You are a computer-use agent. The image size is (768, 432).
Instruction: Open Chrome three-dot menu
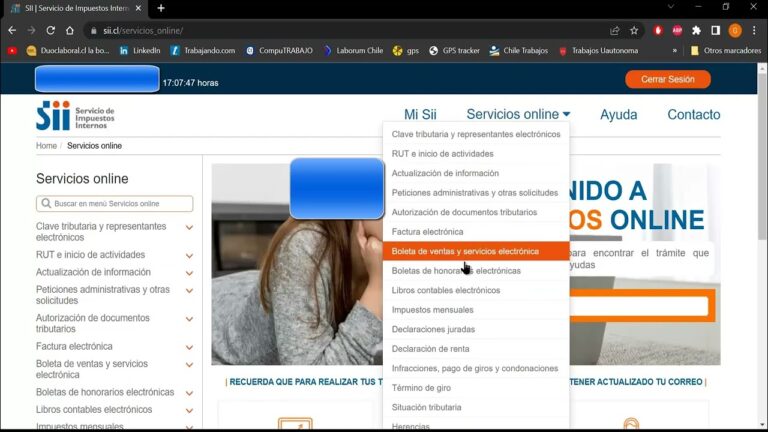(754, 30)
